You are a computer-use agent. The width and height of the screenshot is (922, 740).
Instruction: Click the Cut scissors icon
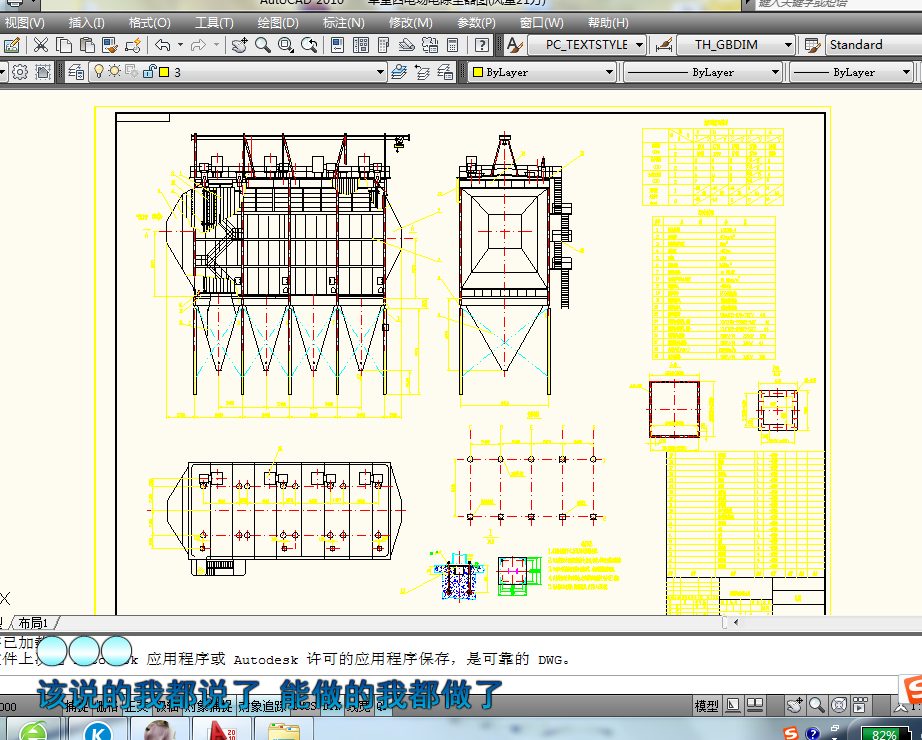click(40, 45)
